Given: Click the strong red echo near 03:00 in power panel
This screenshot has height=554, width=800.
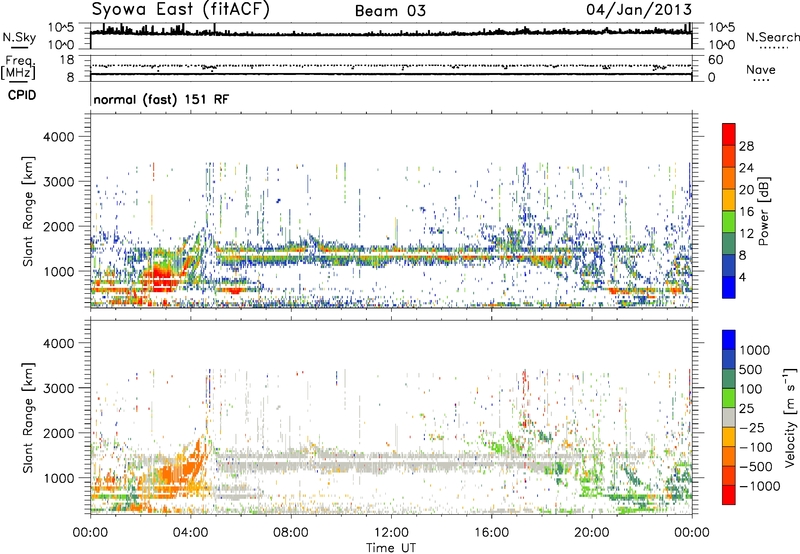Looking at the screenshot, I should 162,278.
